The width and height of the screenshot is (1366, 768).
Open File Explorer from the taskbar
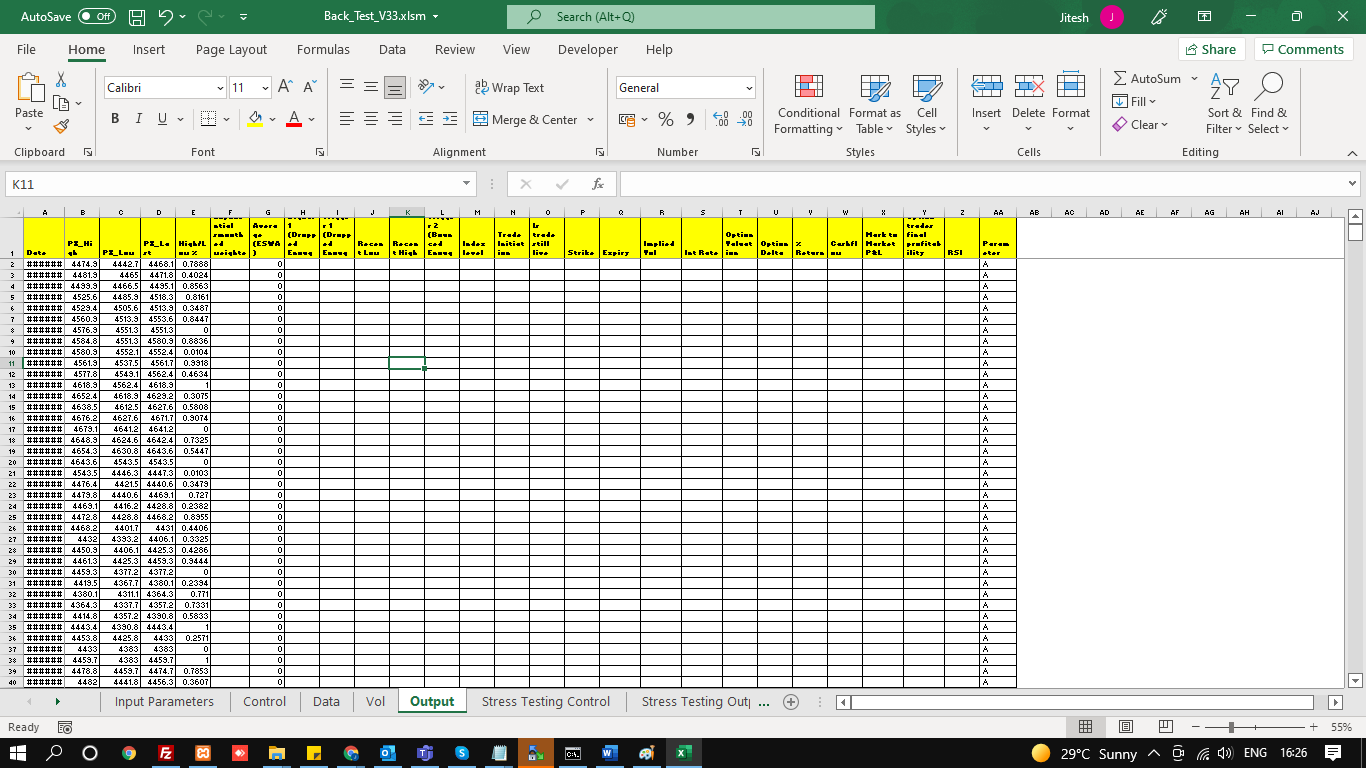276,753
